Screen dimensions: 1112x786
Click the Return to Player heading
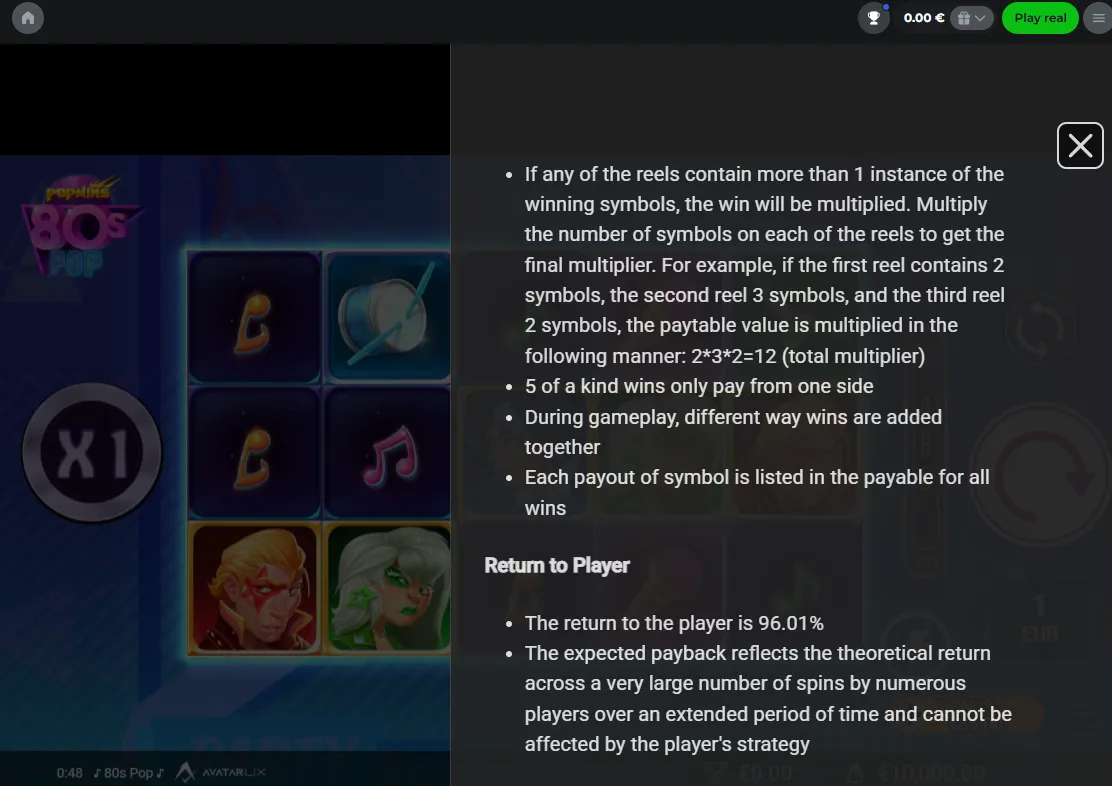tap(557, 565)
